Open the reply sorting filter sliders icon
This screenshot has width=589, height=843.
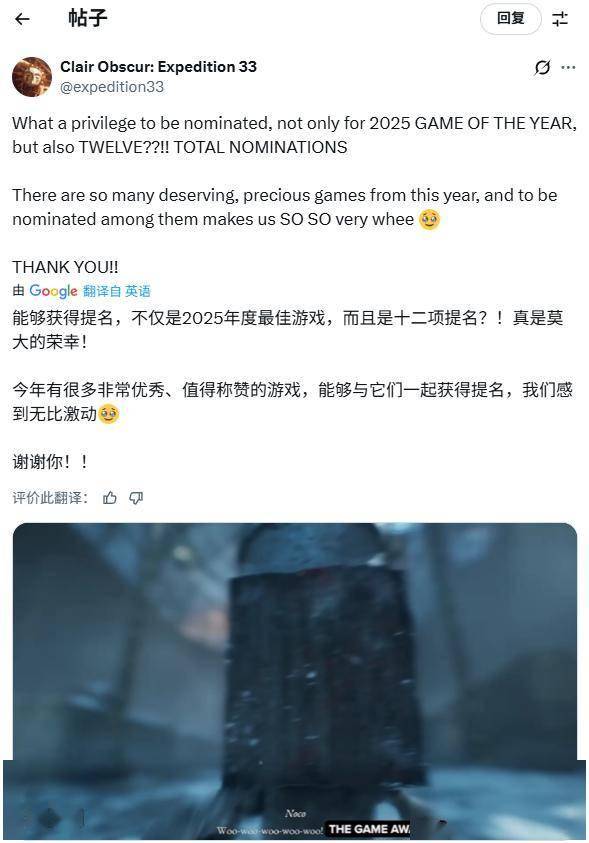pyautogui.click(x=560, y=19)
